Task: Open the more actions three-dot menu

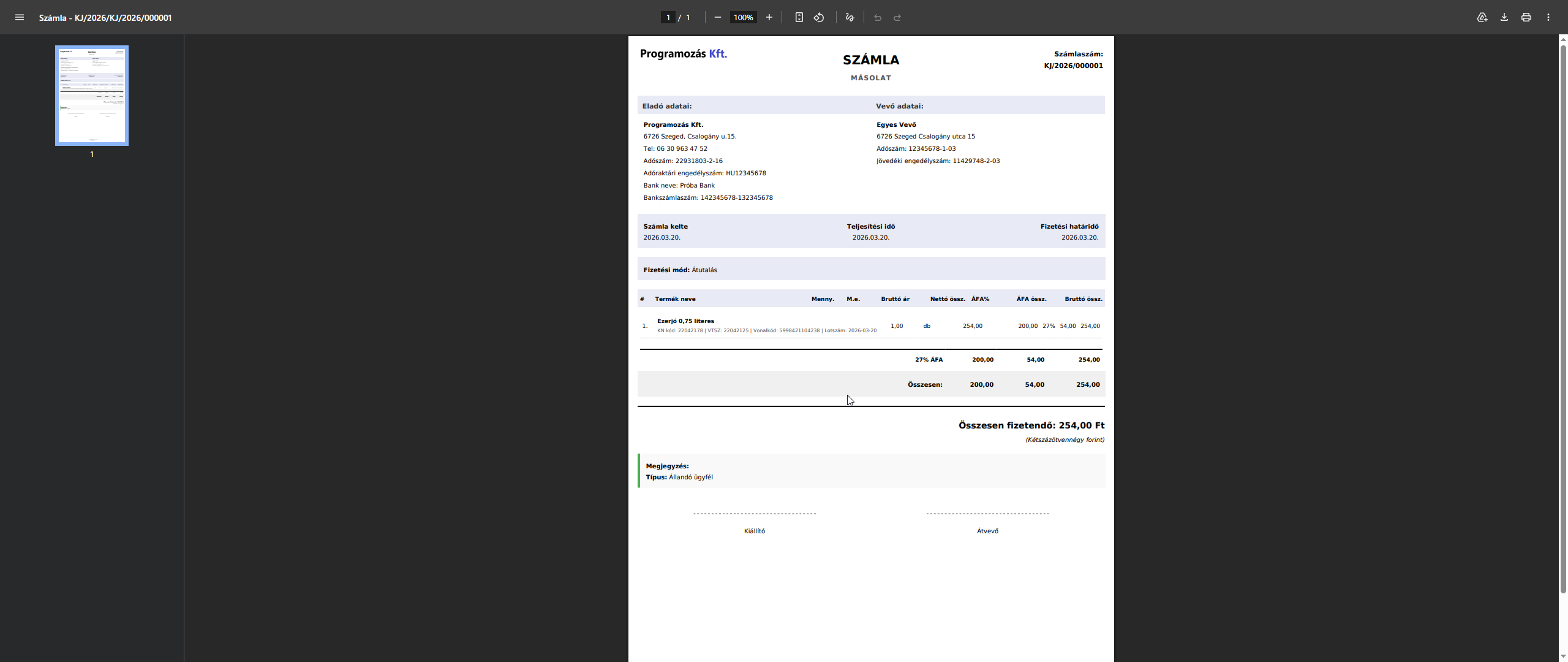Action: [1548, 17]
